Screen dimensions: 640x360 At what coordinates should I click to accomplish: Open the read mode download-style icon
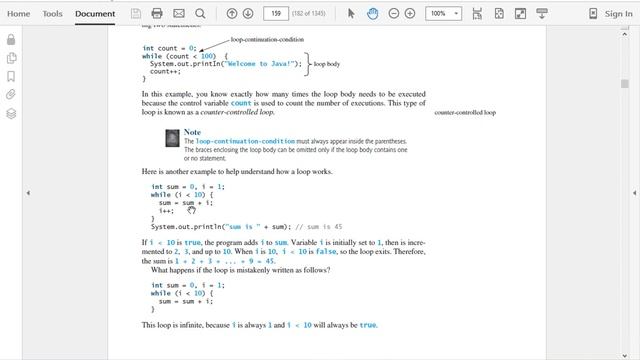point(542,13)
